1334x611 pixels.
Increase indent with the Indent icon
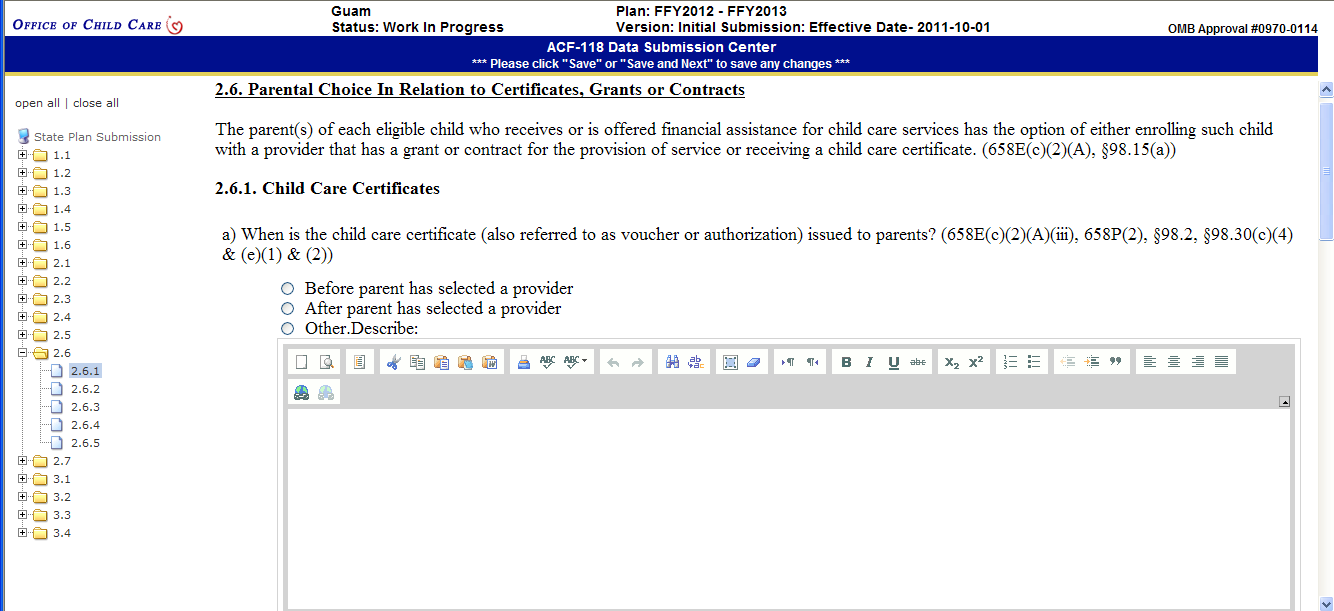(1091, 362)
